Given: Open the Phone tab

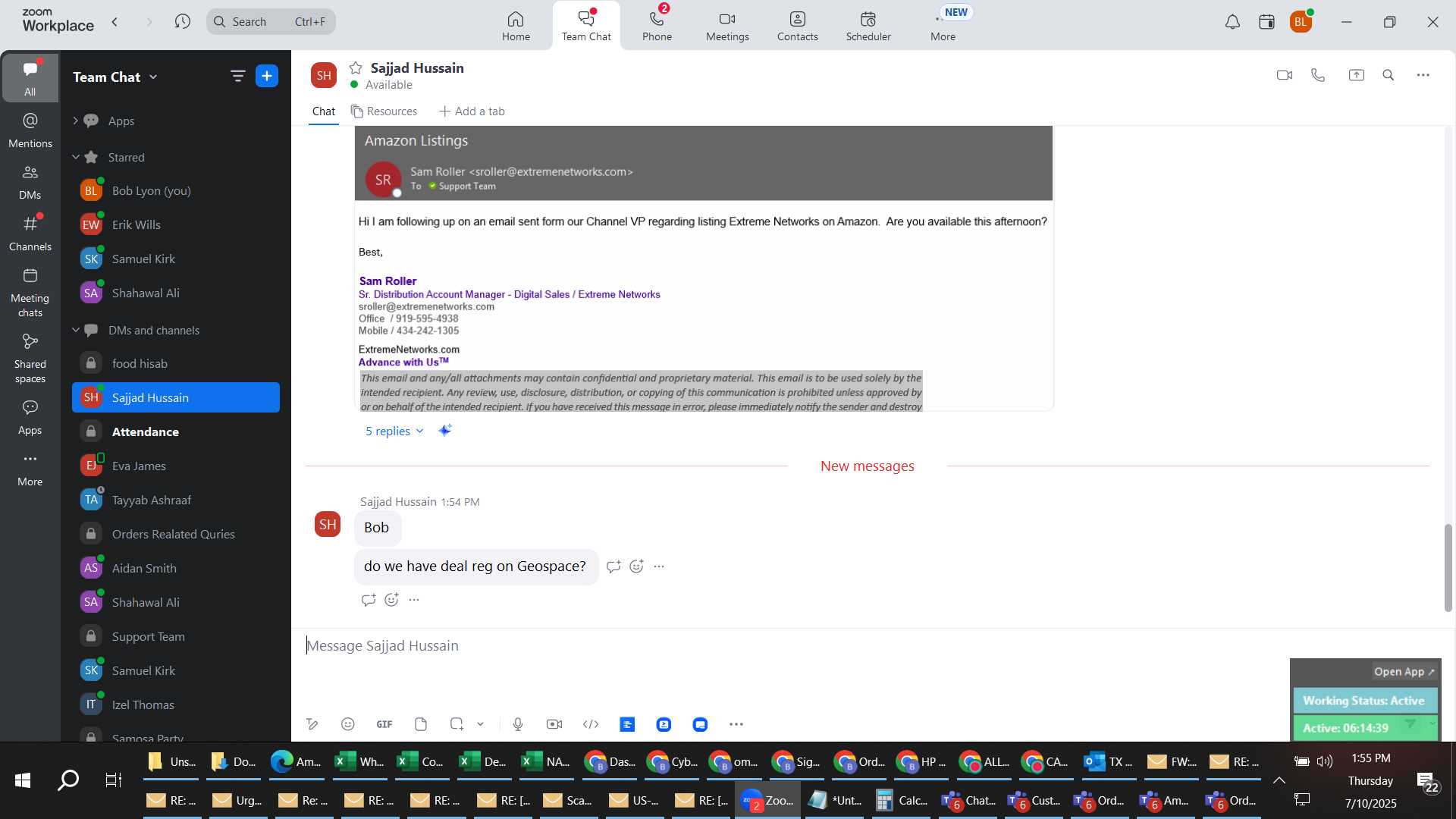Looking at the screenshot, I should coord(657,26).
